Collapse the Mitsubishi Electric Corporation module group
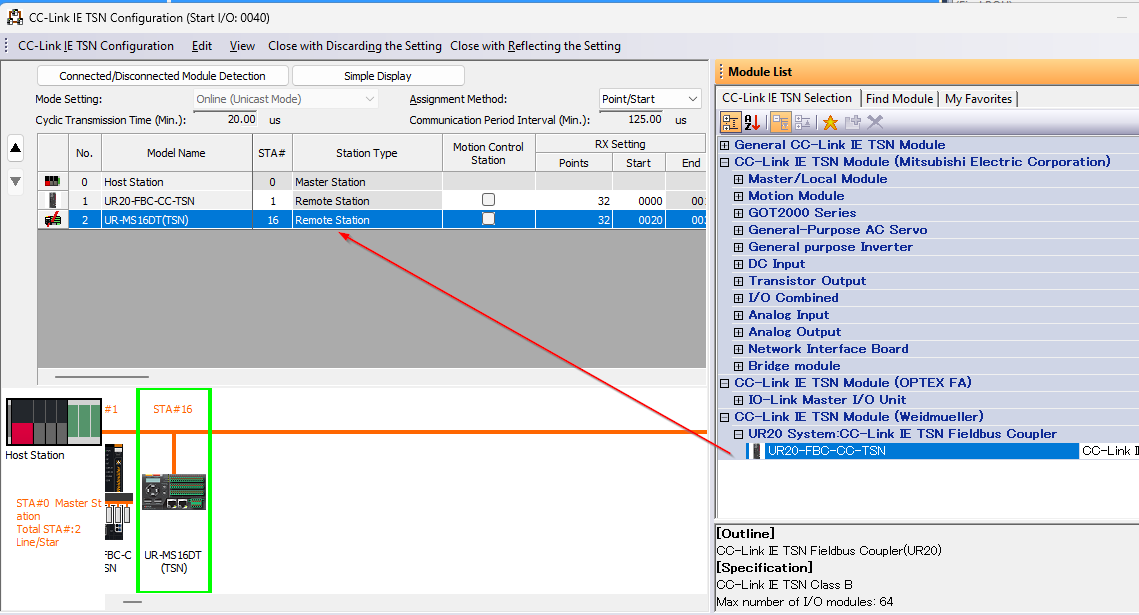The width and height of the screenshot is (1139, 615). coord(724,162)
